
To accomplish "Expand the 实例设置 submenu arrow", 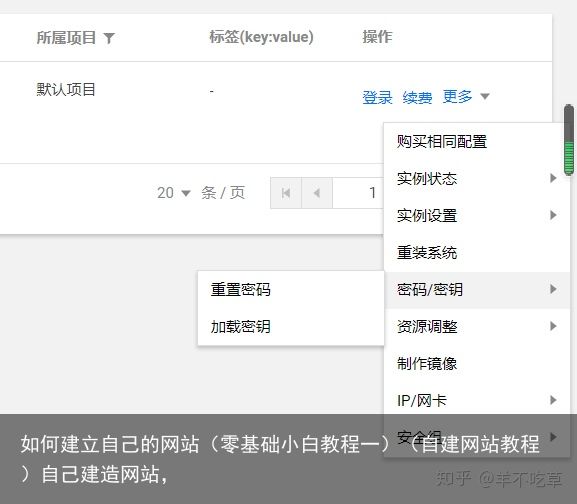I will point(553,215).
